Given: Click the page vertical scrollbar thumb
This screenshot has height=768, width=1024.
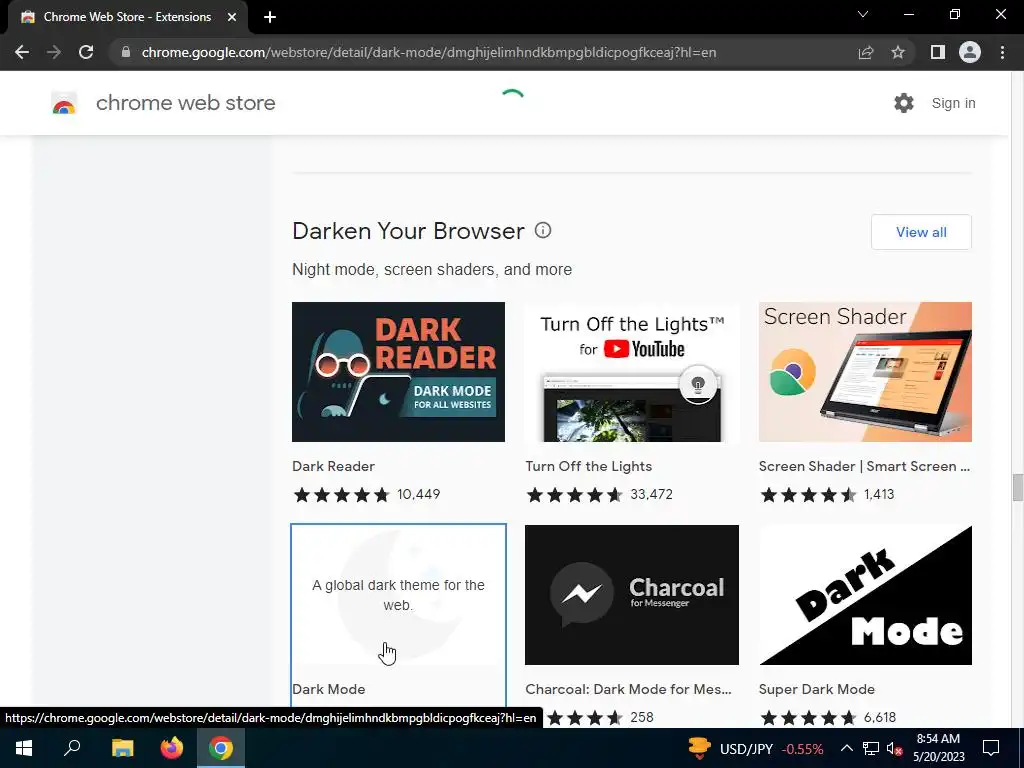Looking at the screenshot, I should pos(1017,487).
